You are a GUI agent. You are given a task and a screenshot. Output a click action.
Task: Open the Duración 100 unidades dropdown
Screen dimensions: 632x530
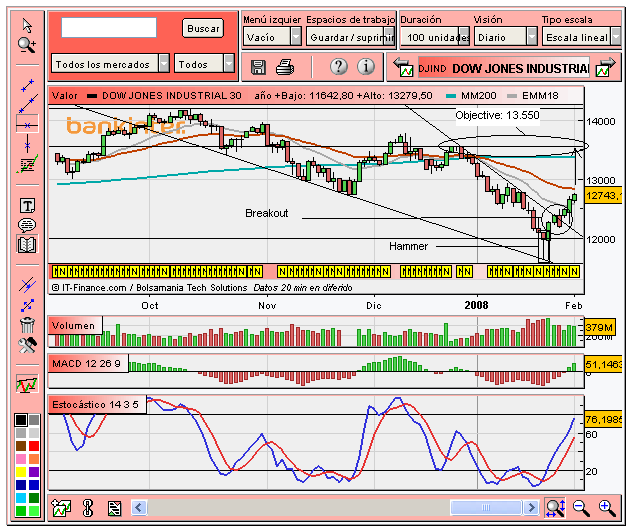435,37
